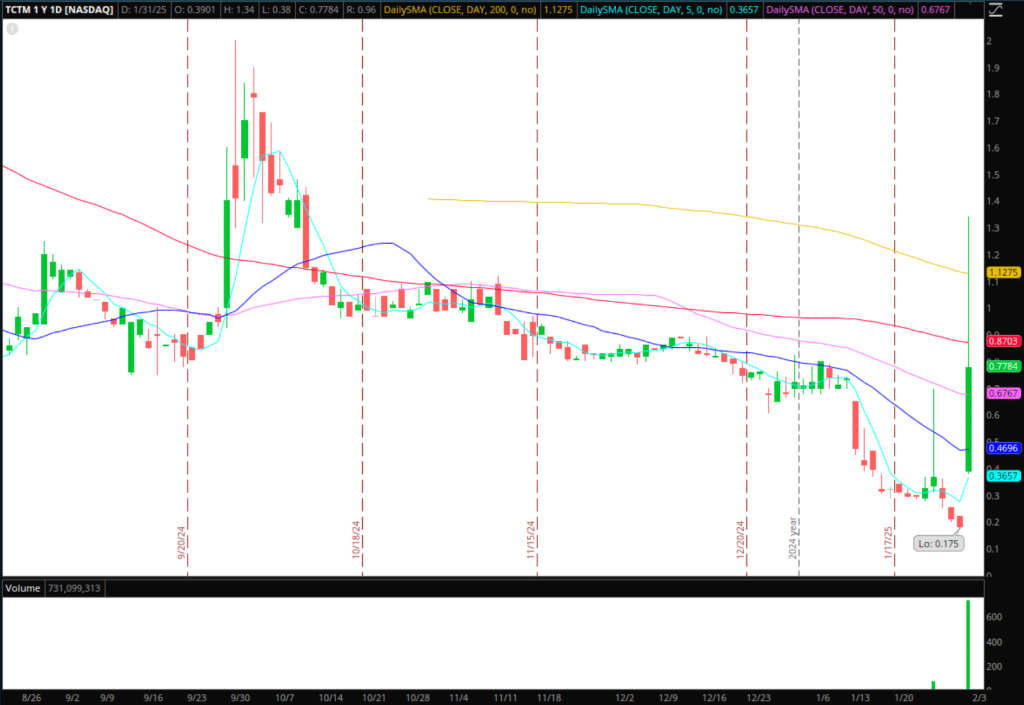The height and width of the screenshot is (705, 1024).
Task: Click the 50-day SMA value 0.6767 in the header
Action: coord(935,10)
